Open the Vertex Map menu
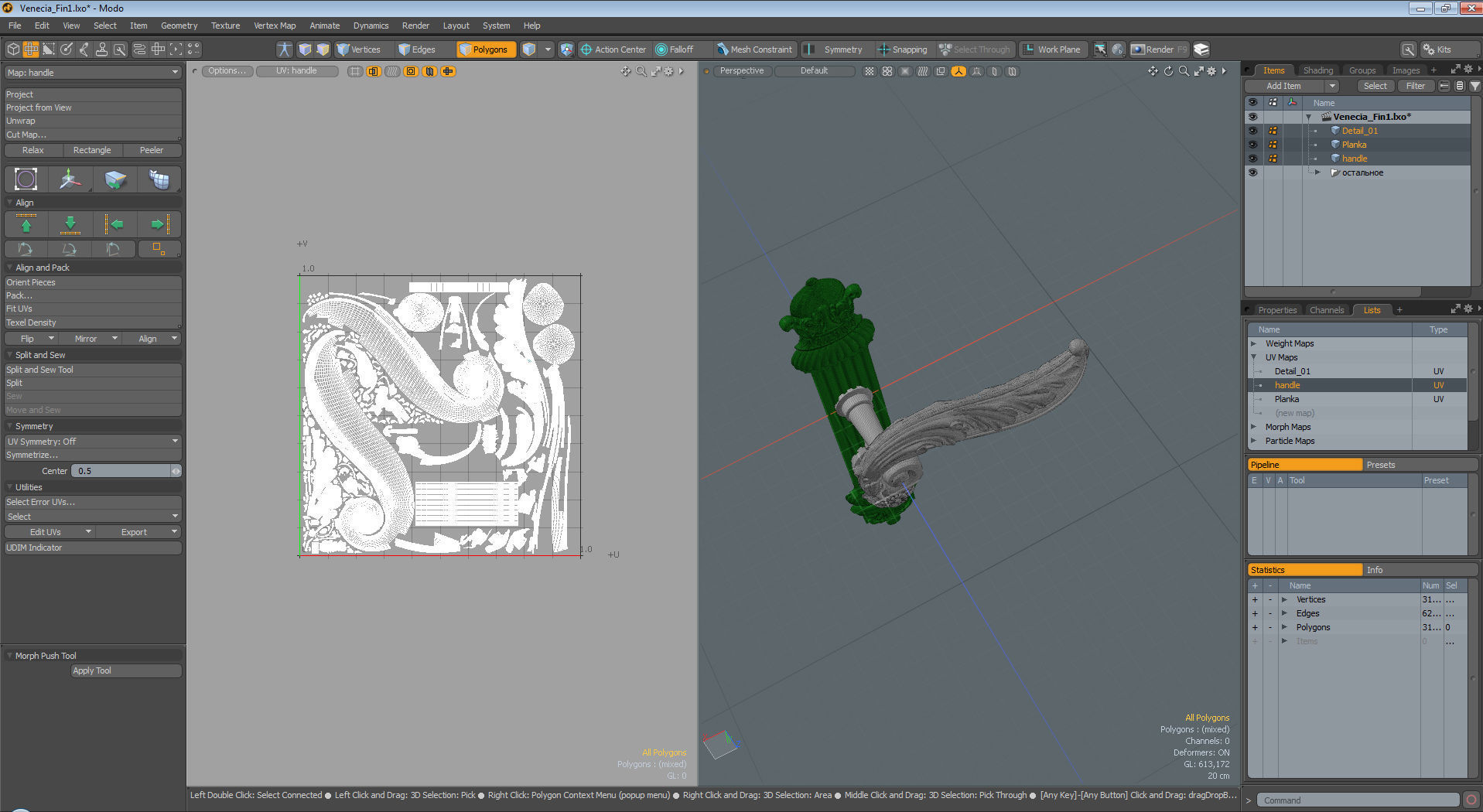Viewport: 1483px width, 812px height. pos(275,26)
